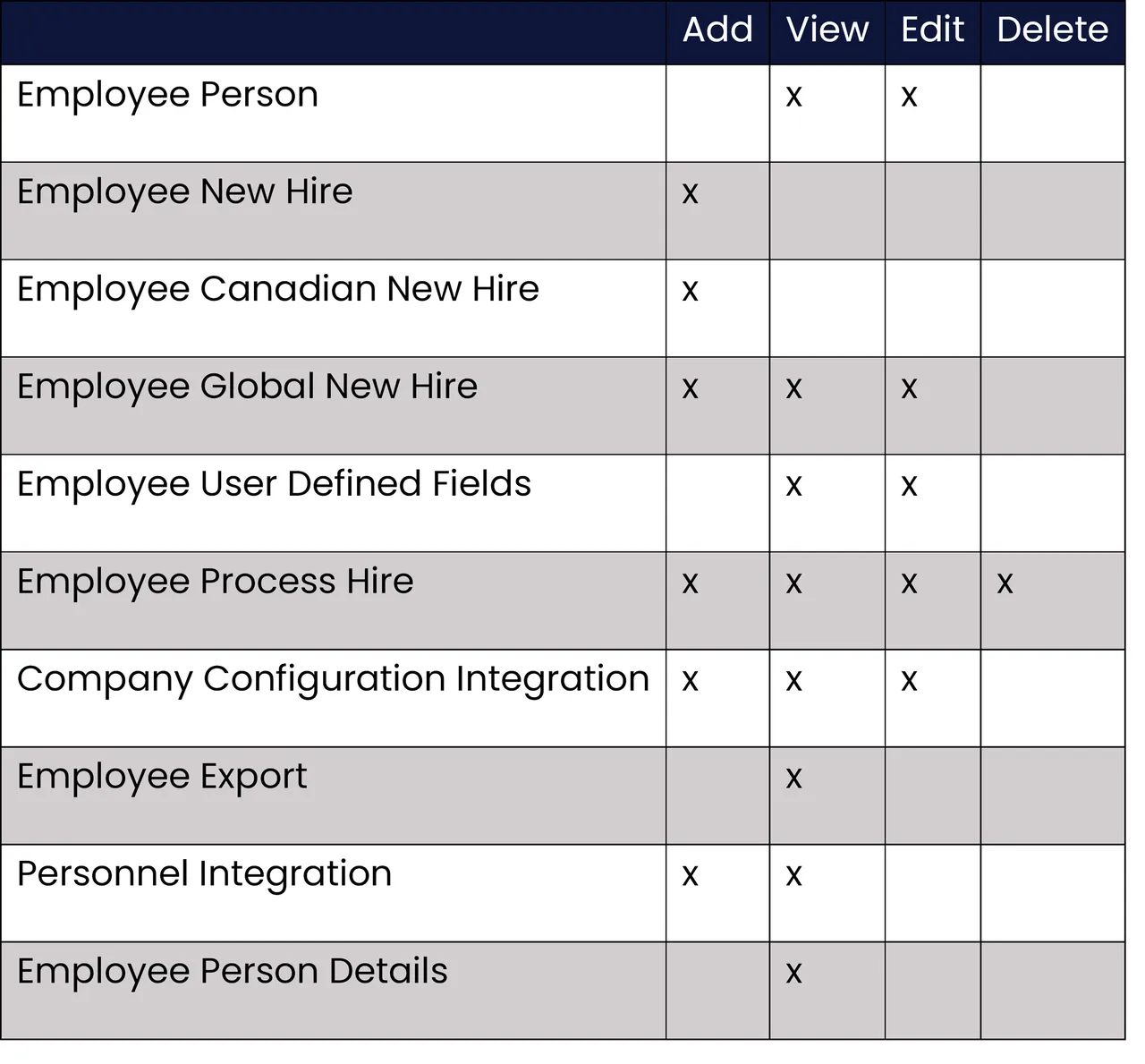Click View x for Employee User Defined Fields

coord(793,487)
